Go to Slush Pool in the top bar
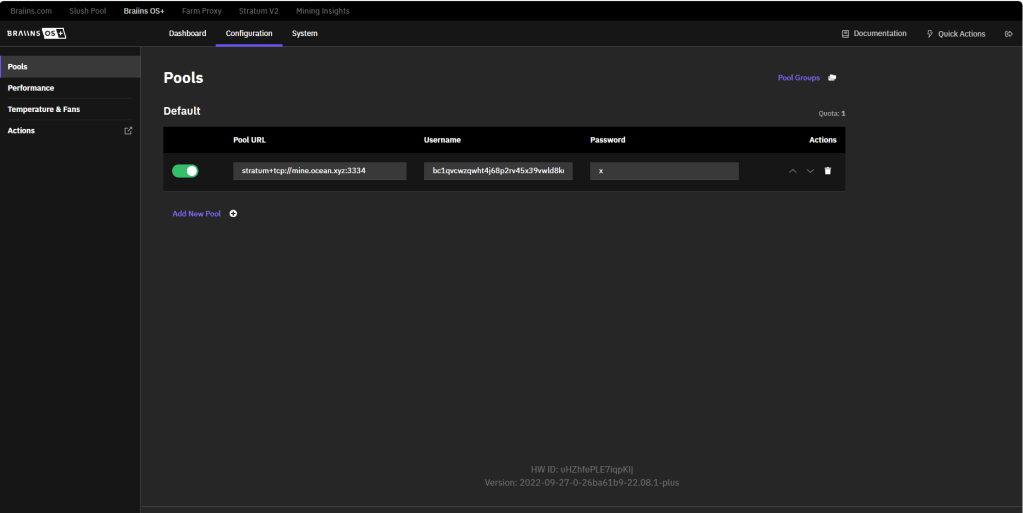The height and width of the screenshot is (513, 1023). [86, 10]
